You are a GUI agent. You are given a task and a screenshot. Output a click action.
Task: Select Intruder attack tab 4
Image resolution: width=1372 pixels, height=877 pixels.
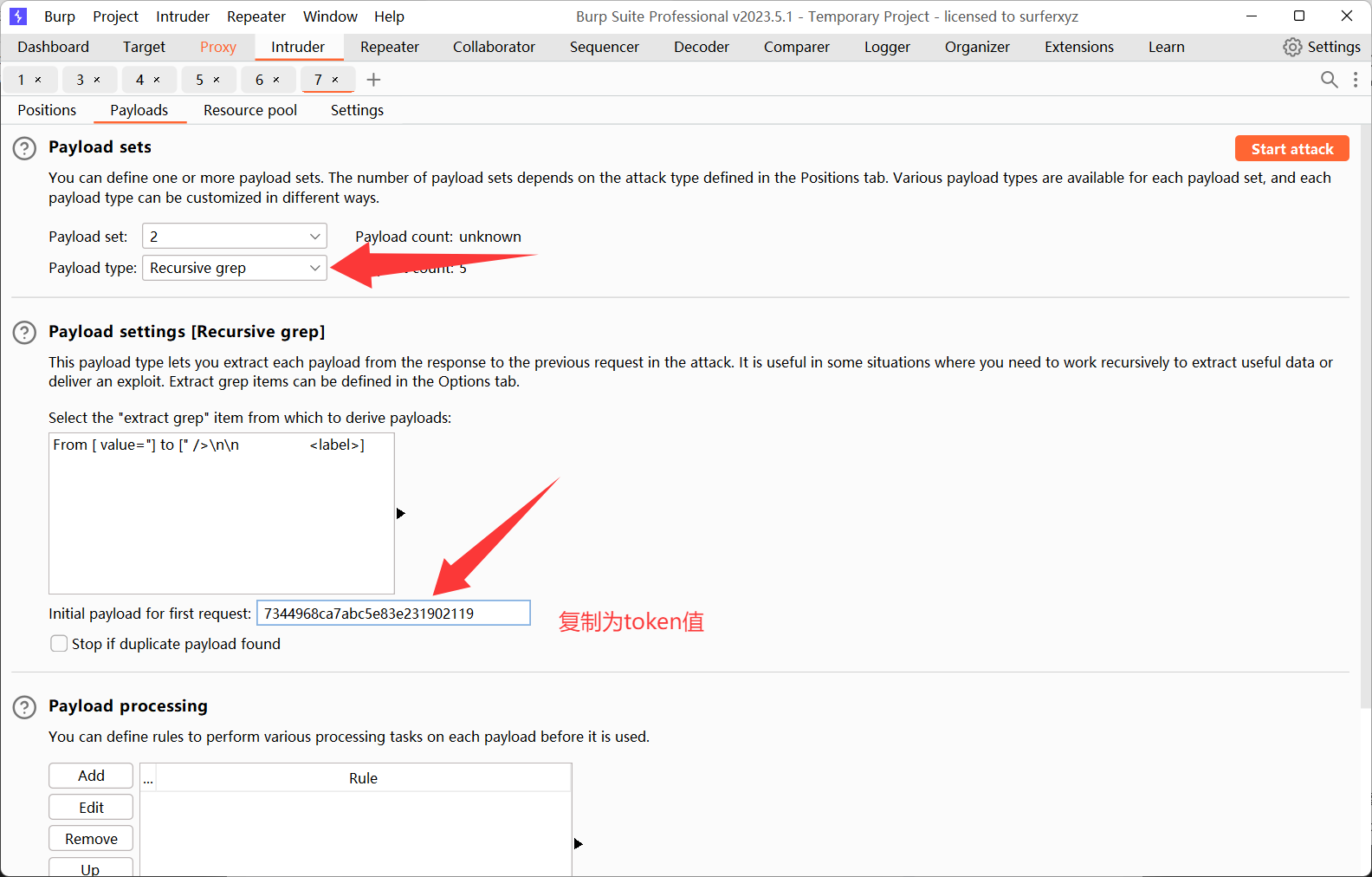(140, 80)
